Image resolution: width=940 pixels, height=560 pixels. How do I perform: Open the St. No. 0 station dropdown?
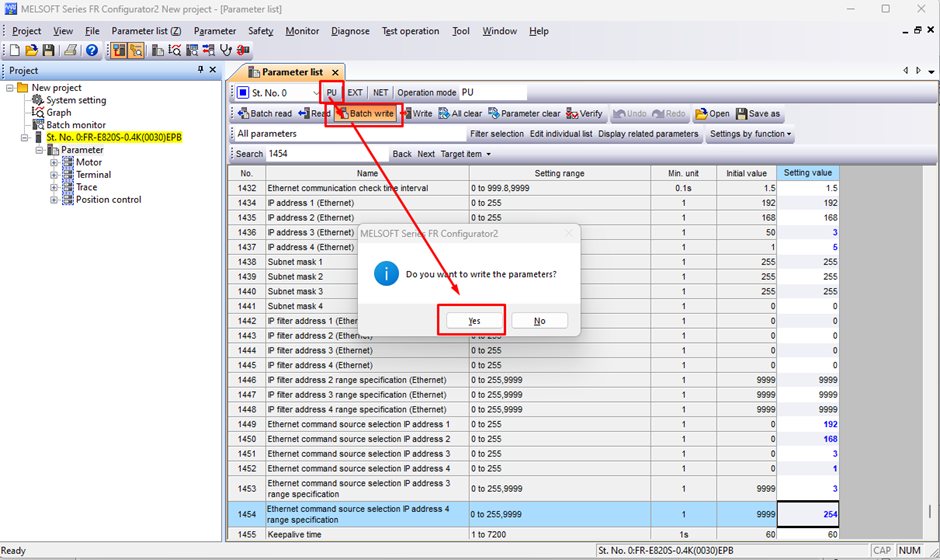pos(315,93)
